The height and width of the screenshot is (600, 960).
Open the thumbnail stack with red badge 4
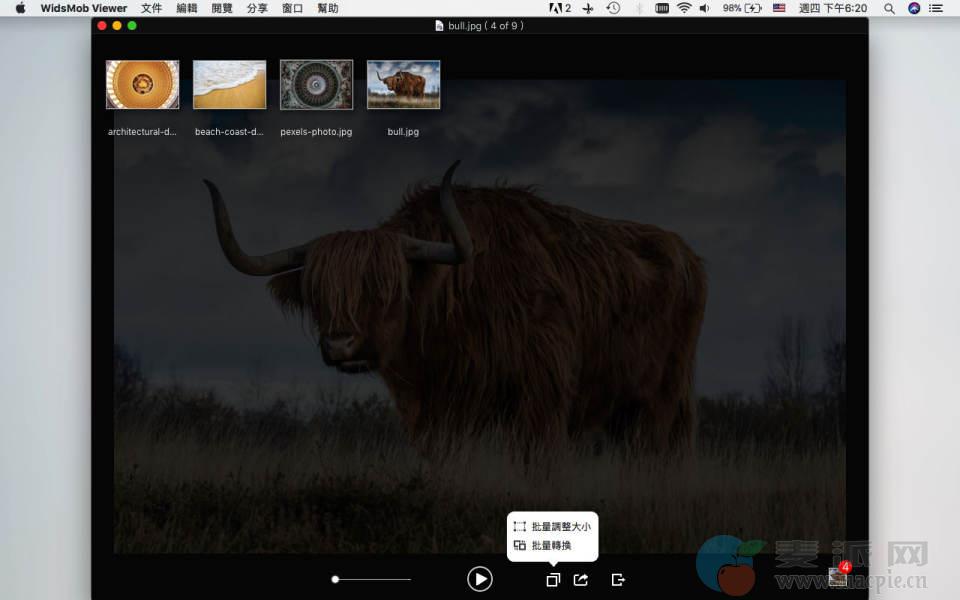click(x=838, y=576)
